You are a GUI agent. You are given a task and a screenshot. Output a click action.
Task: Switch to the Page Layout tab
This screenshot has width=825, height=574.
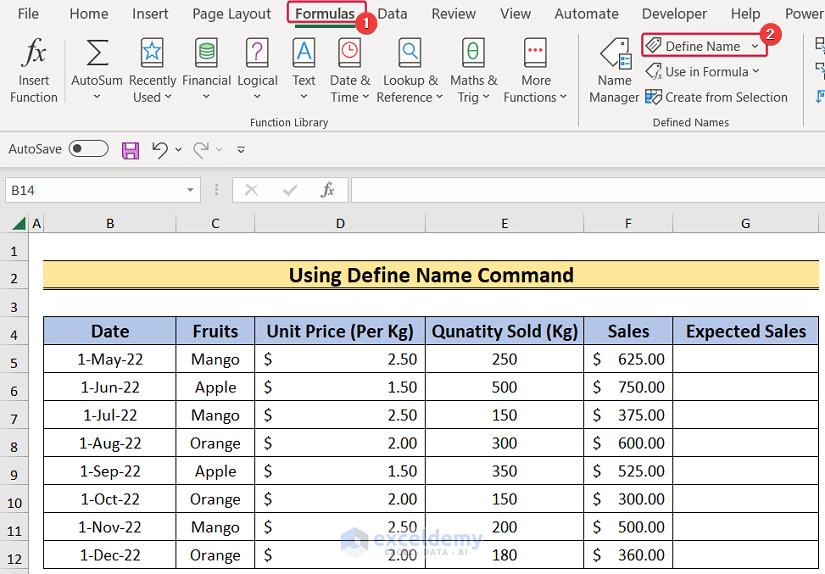point(231,14)
